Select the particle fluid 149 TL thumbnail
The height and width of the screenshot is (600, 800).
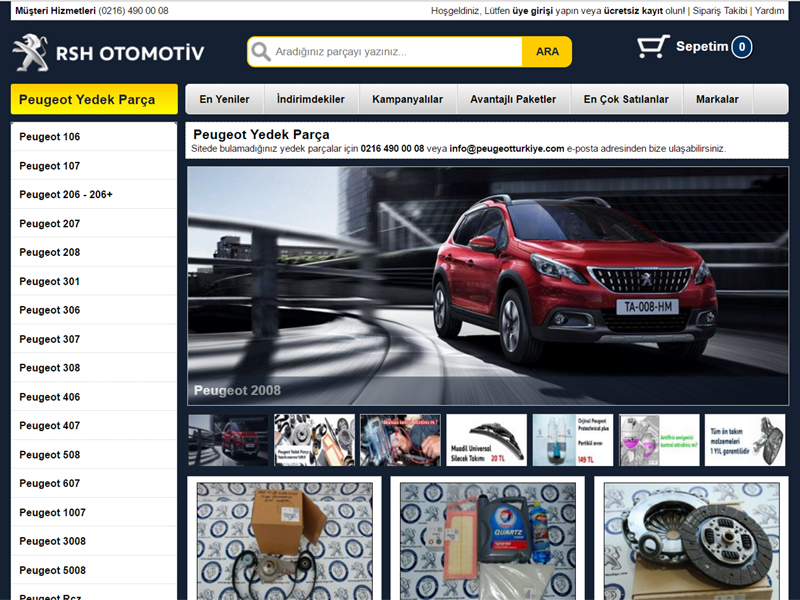[572, 440]
